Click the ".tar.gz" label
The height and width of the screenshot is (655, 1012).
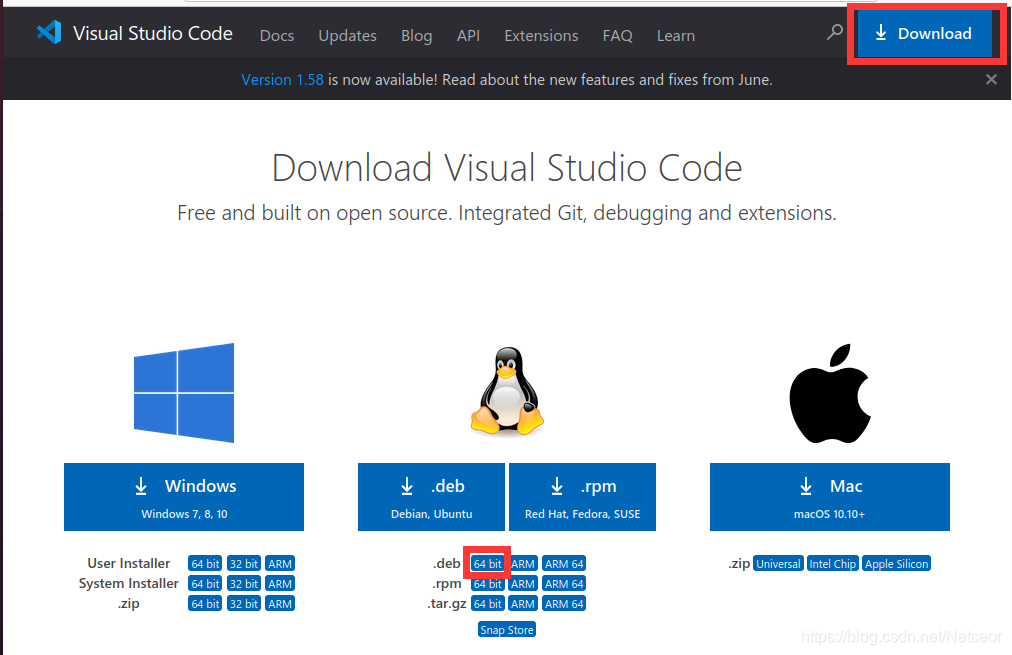(x=447, y=604)
